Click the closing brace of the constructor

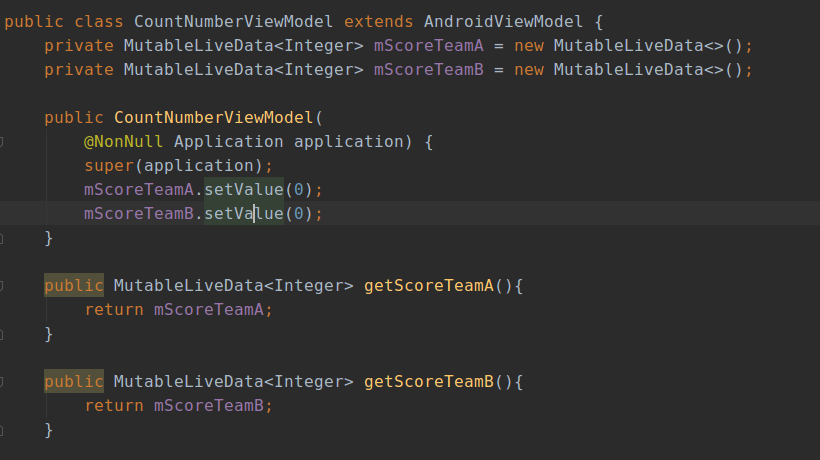(x=49, y=238)
